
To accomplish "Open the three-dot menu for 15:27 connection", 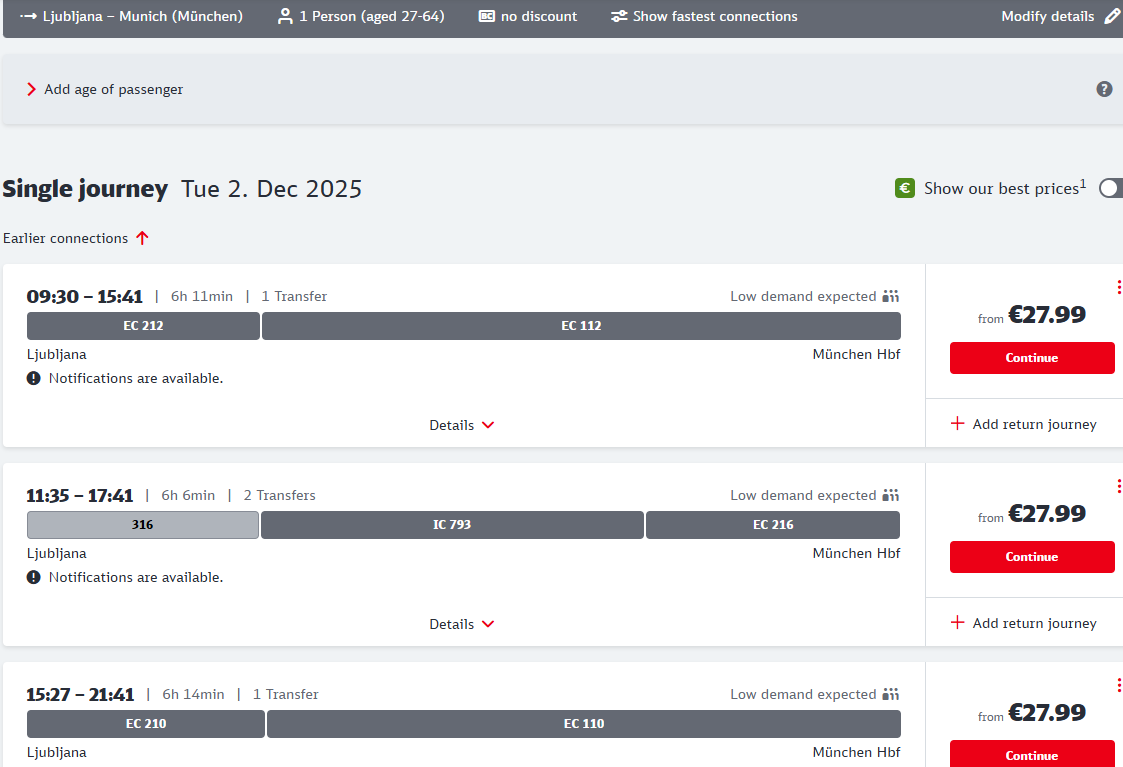I will 1119,685.
